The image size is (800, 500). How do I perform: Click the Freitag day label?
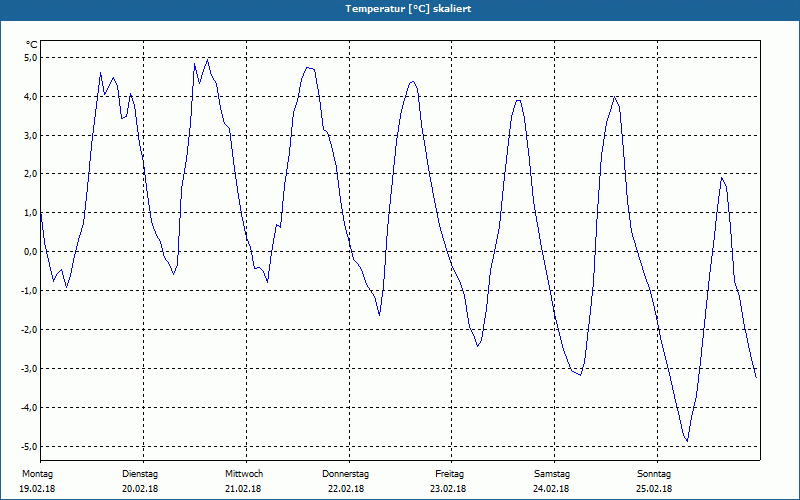pos(449,474)
